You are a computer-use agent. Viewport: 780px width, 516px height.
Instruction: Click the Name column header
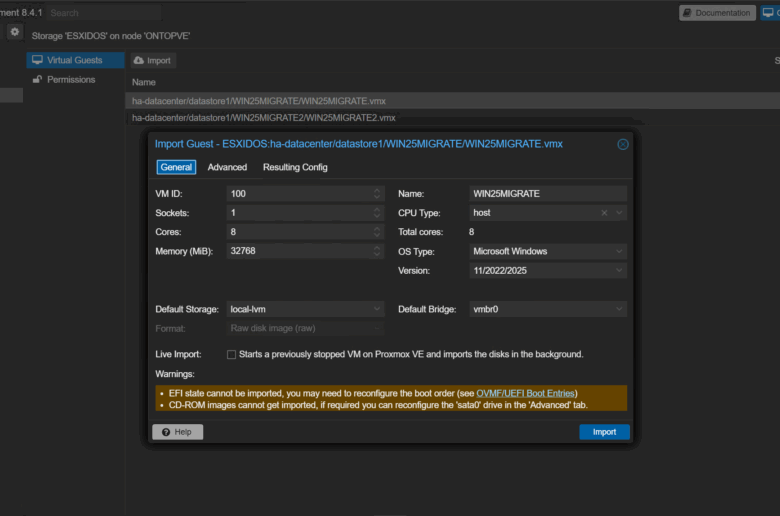point(144,83)
